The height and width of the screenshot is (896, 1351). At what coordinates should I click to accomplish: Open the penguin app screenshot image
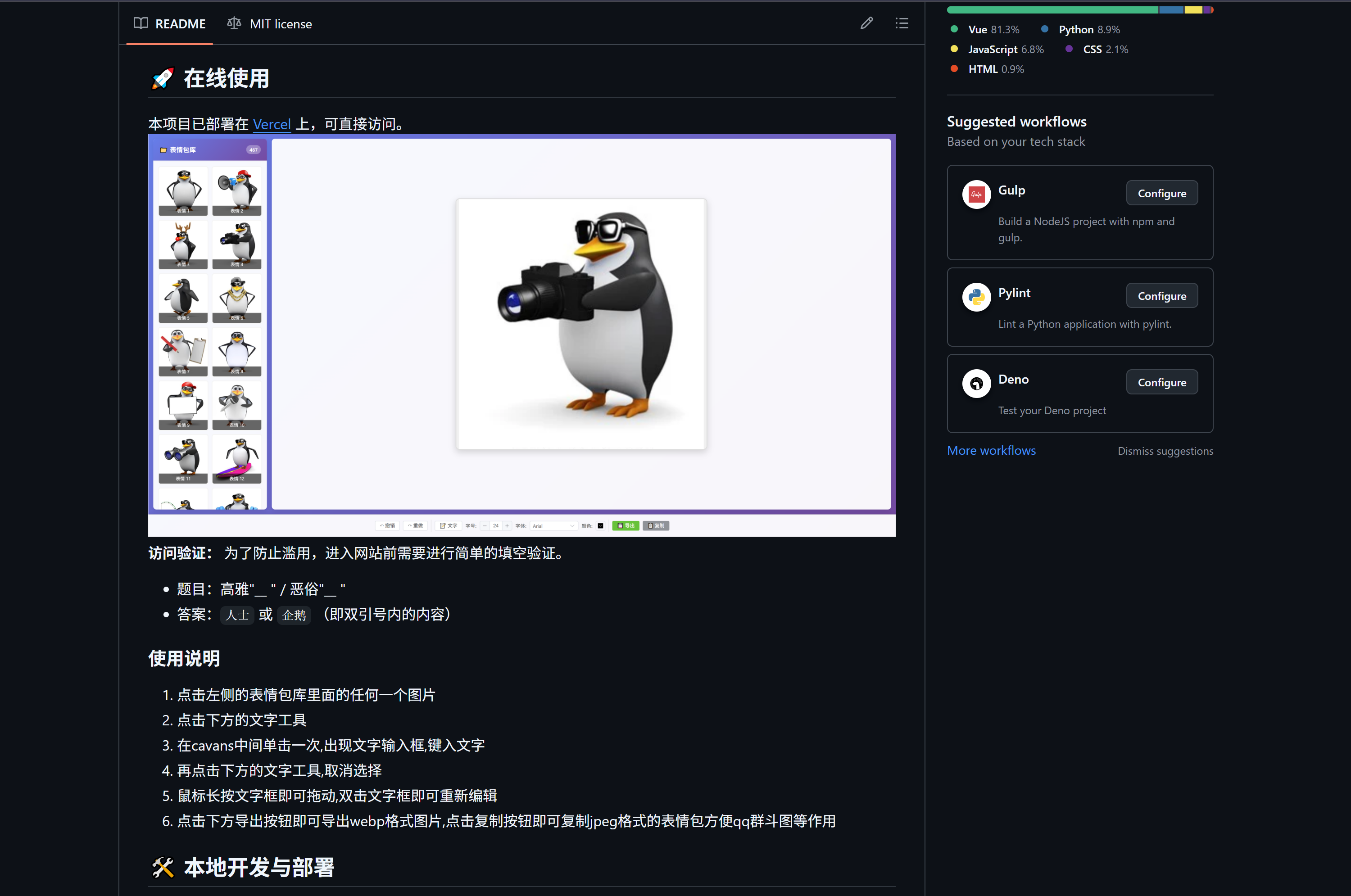click(521, 335)
